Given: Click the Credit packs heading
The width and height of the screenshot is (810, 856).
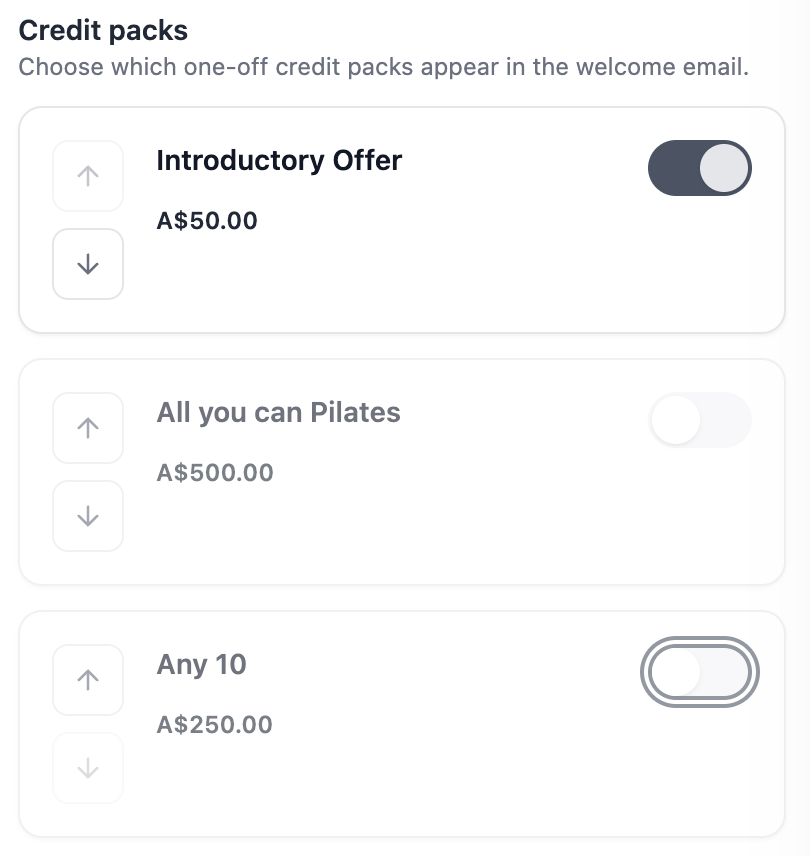Looking at the screenshot, I should point(103,30).
